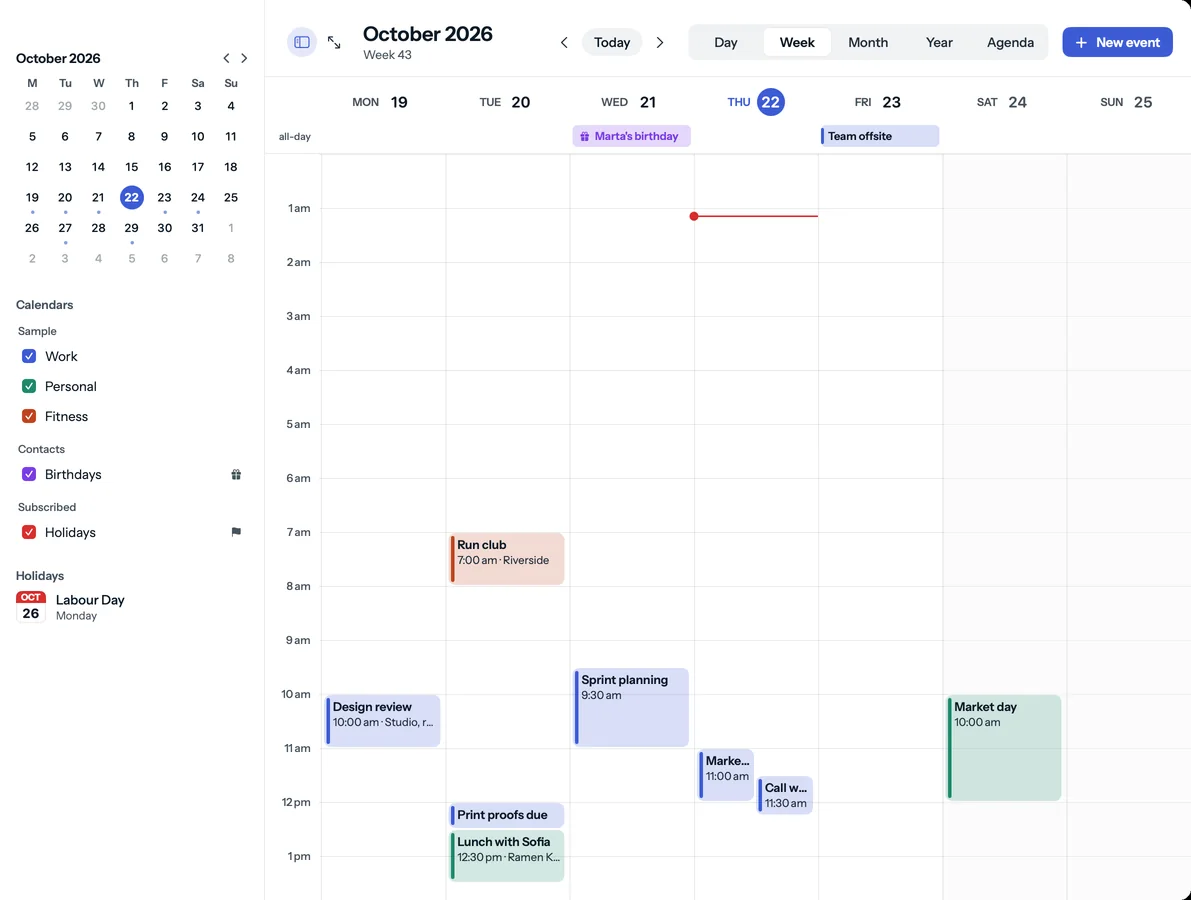The width and height of the screenshot is (1191, 900).
Task: Click the October 2026 main heading
Action: [428, 34]
